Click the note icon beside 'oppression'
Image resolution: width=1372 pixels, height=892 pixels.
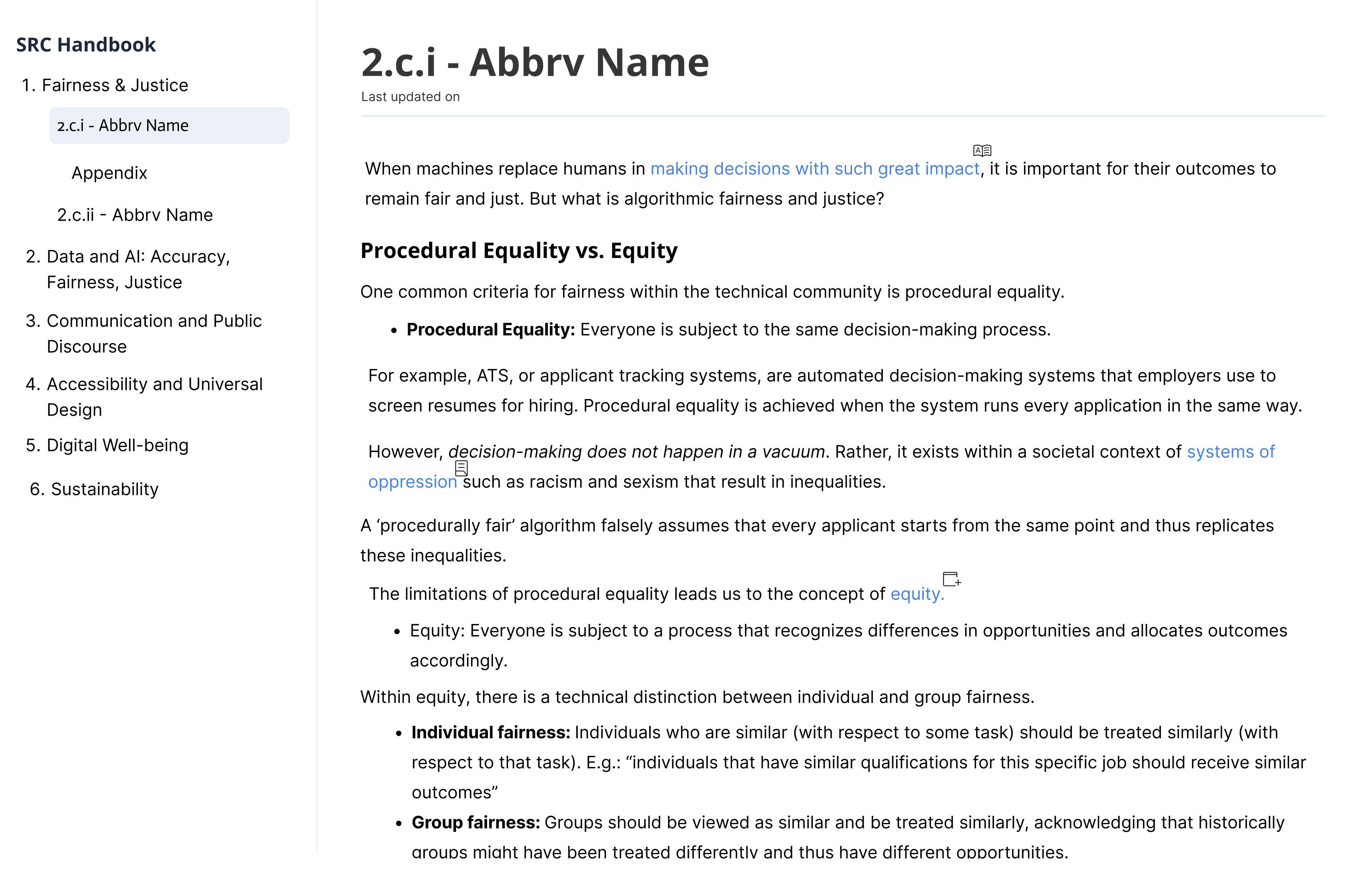point(461,468)
